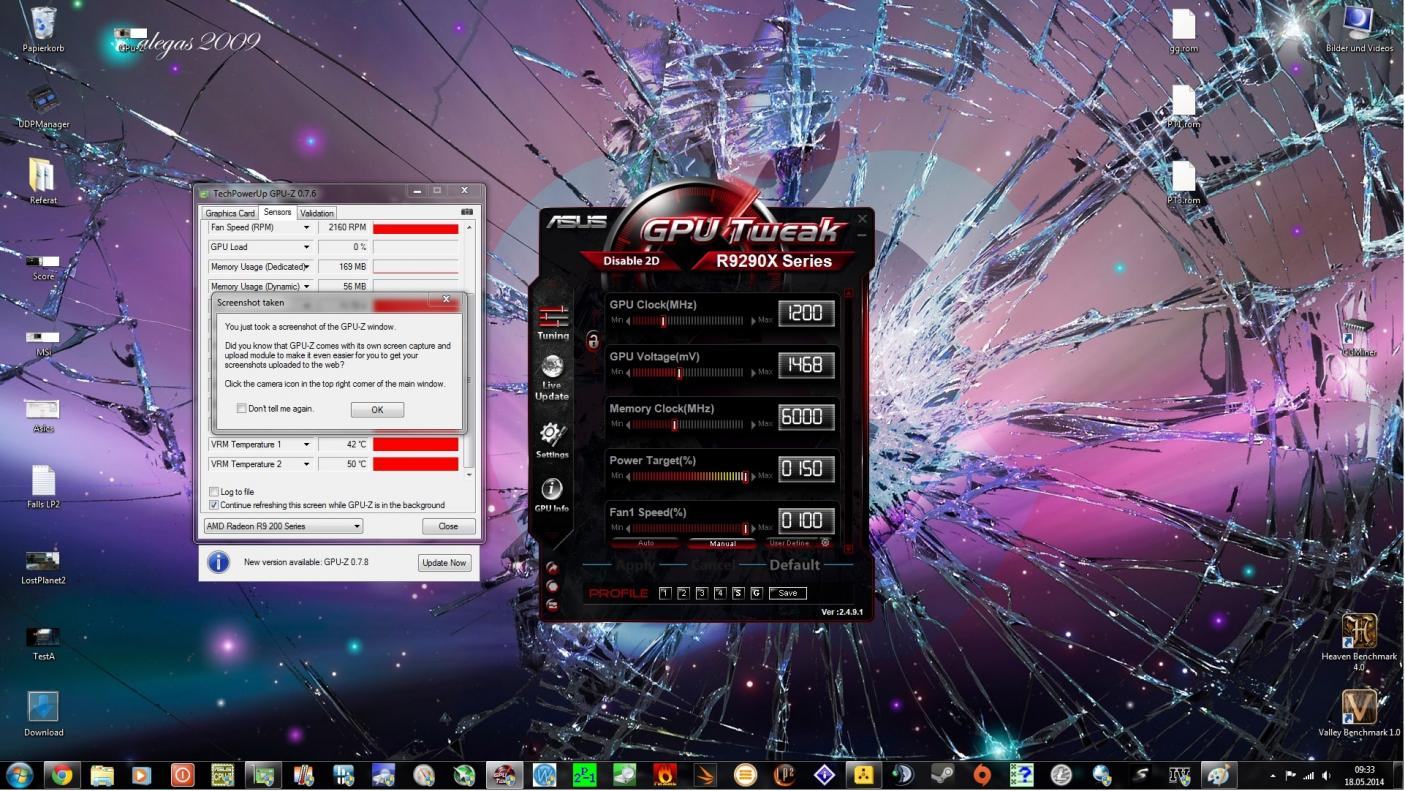The image size is (1405, 791).
Task: Open VRM Temperature 1 dropdown
Action: (x=307, y=444)
